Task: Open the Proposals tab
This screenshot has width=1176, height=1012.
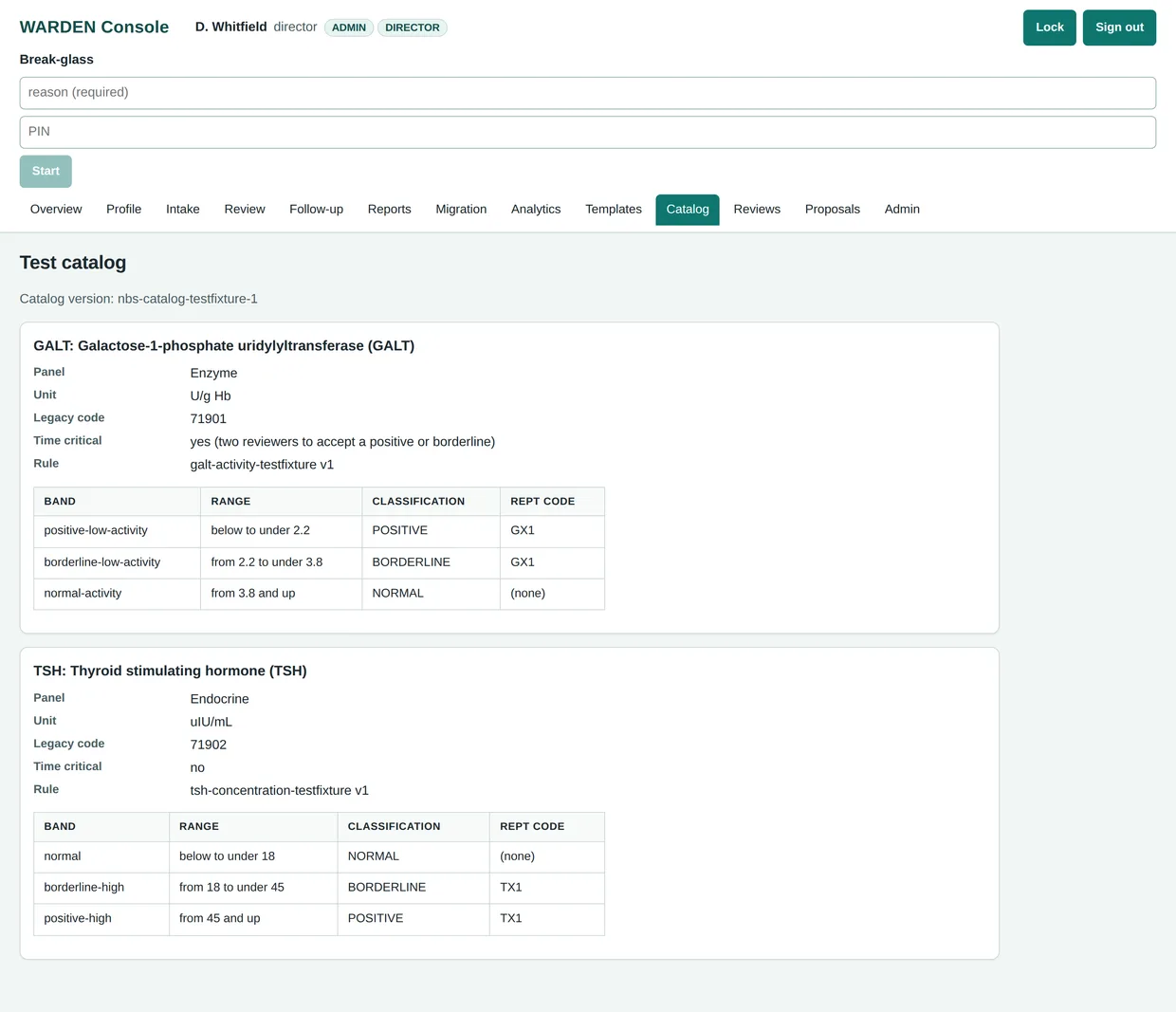Action: pyautogui.click(x=833, y=210)
